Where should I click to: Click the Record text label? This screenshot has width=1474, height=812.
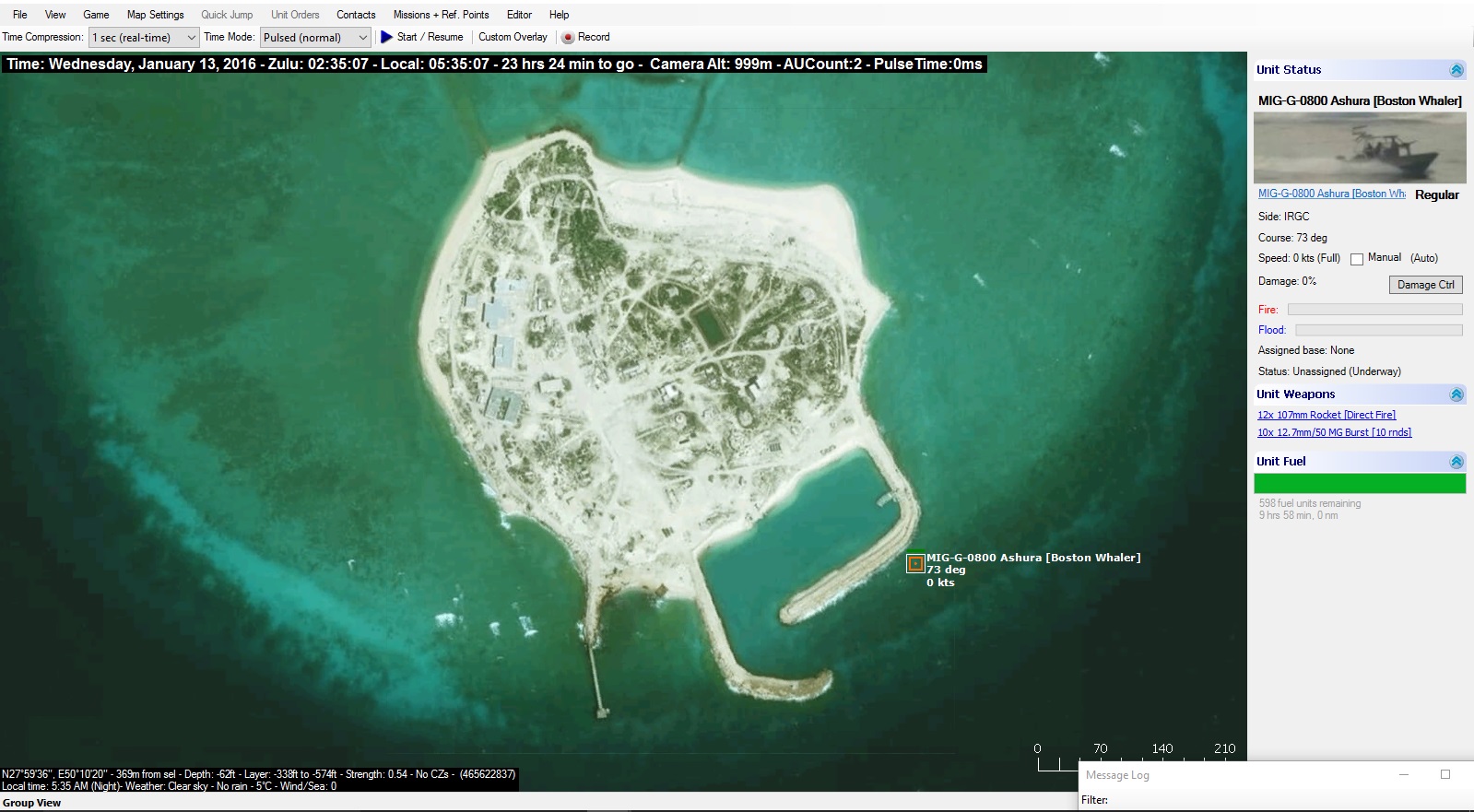pos(594,37)
